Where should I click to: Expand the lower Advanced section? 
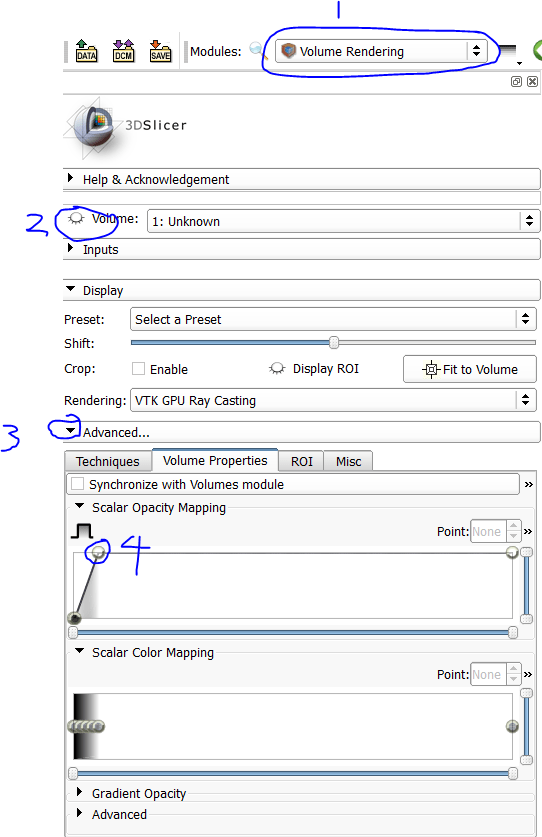click(x=80, y=813)
